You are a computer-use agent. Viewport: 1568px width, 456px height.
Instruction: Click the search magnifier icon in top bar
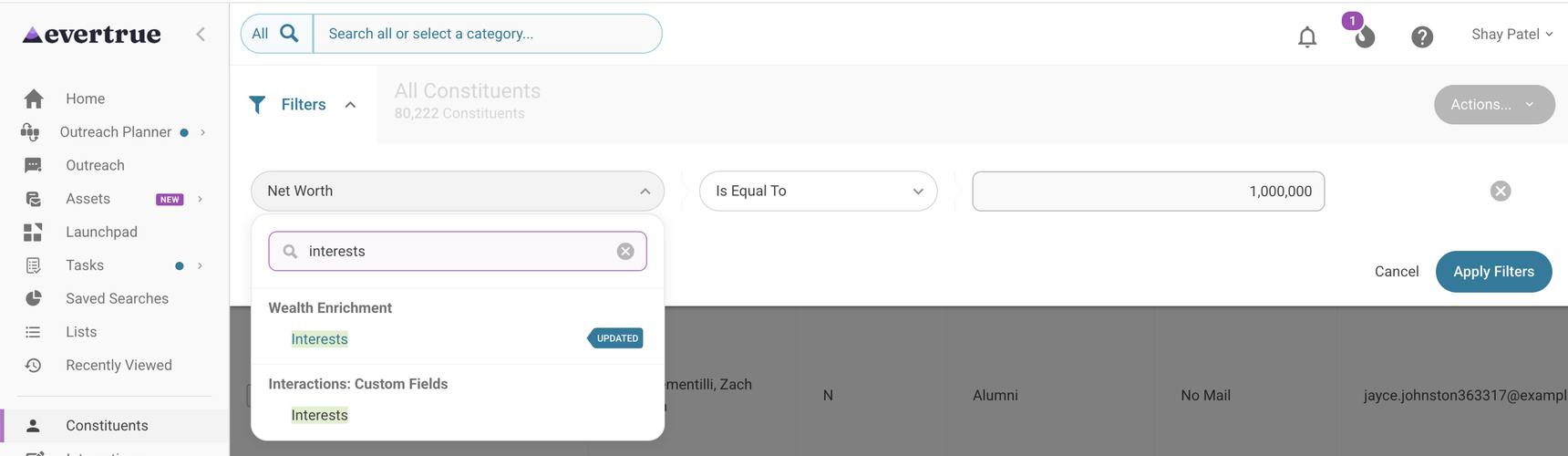click(289, 34)
